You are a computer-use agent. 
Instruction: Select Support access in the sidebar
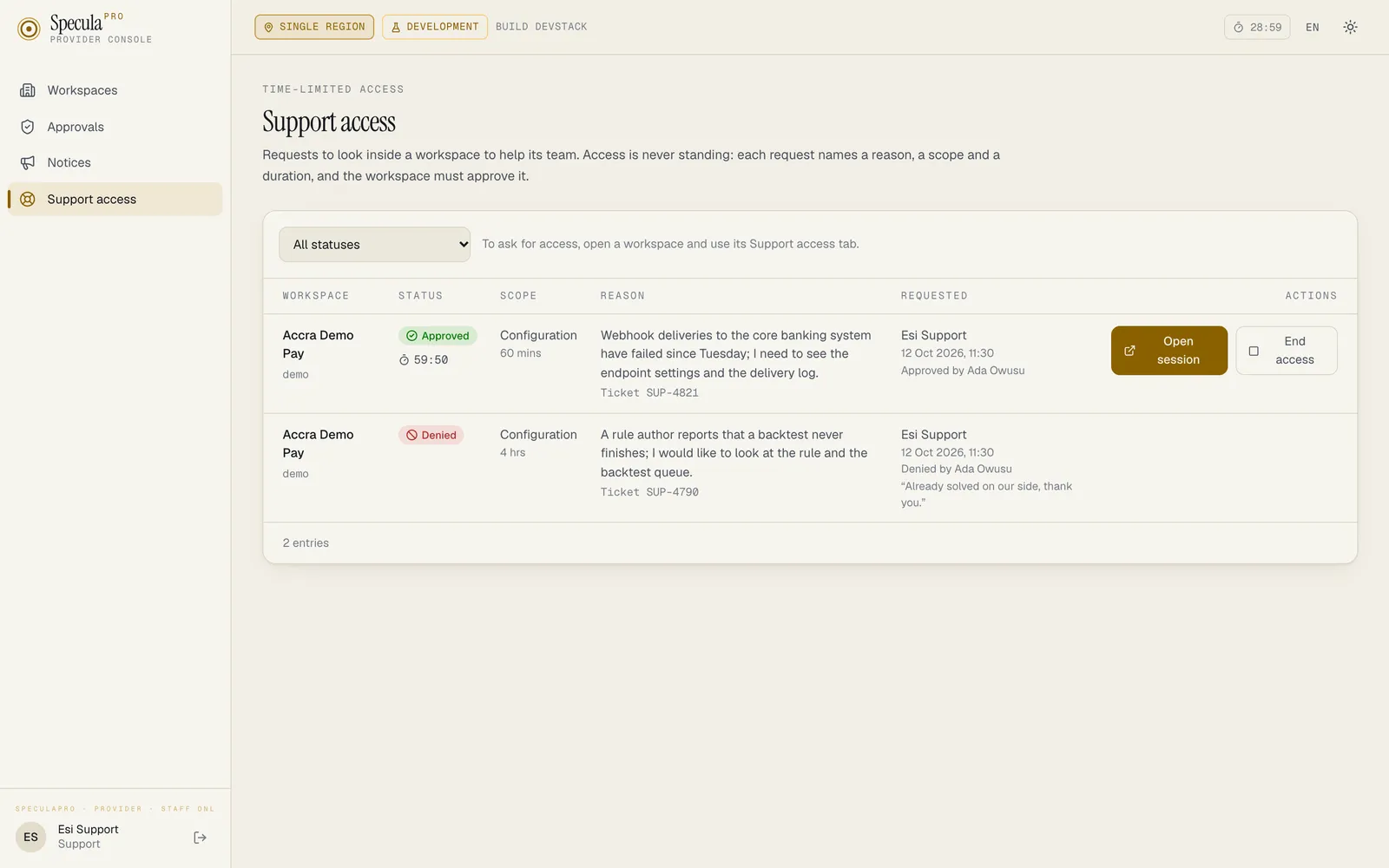(x=115, y=199)
